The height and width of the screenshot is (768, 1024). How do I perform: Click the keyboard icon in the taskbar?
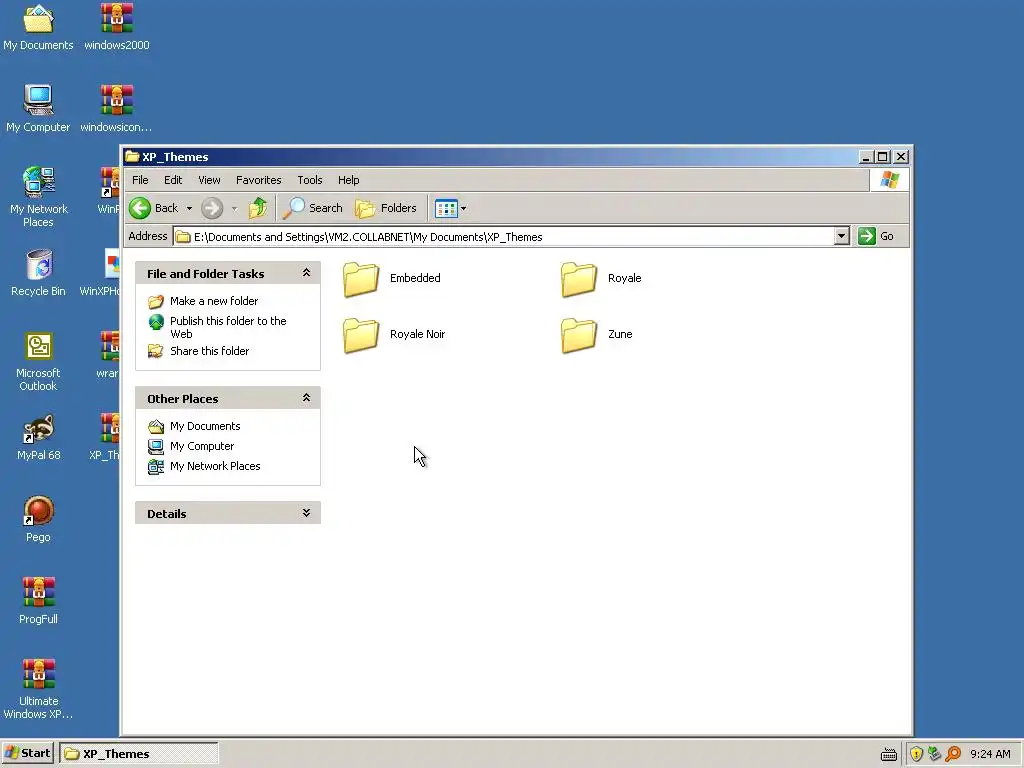point(889,755)
